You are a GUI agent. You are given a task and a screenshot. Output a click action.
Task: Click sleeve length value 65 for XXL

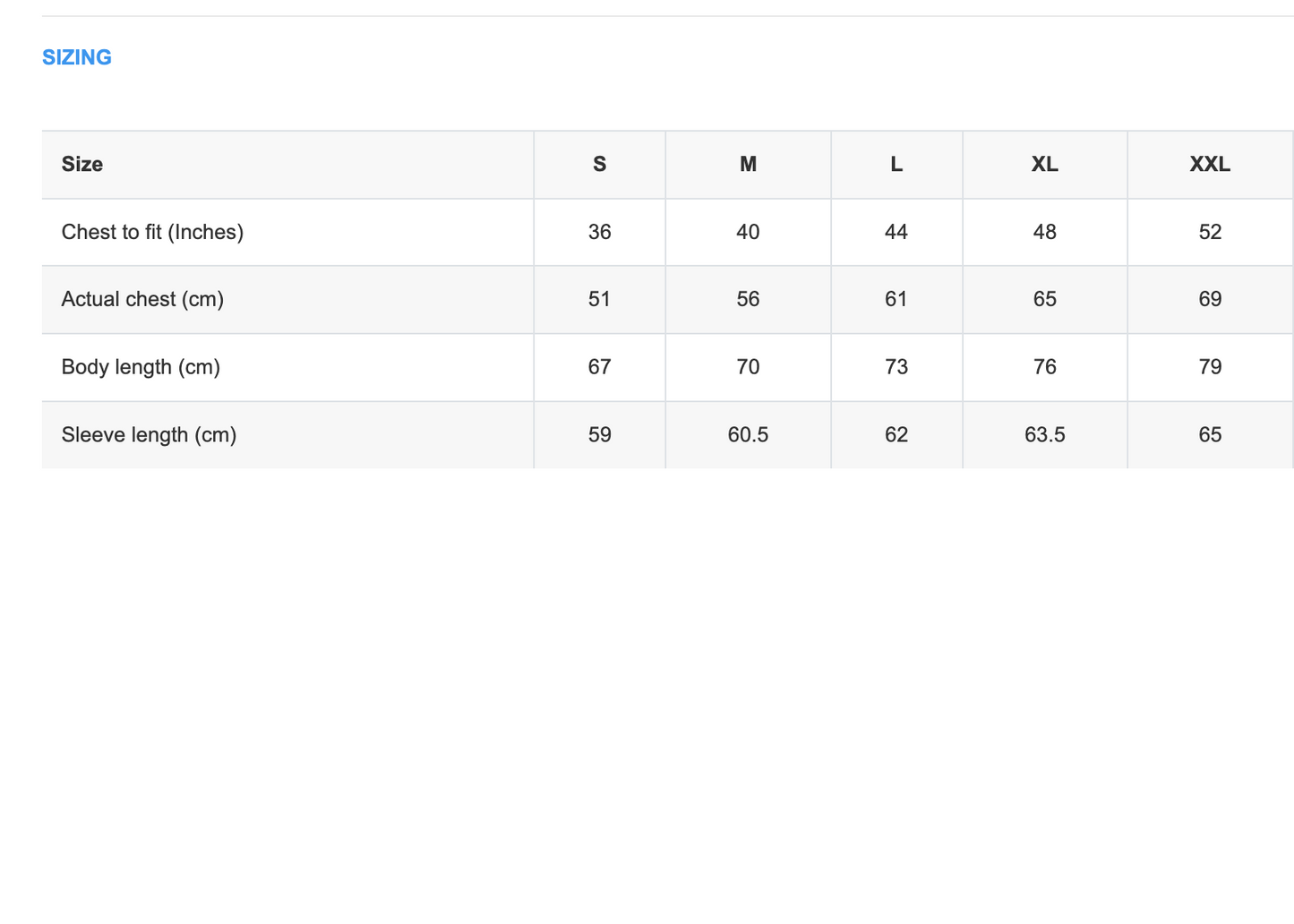tap(1210, 435)
